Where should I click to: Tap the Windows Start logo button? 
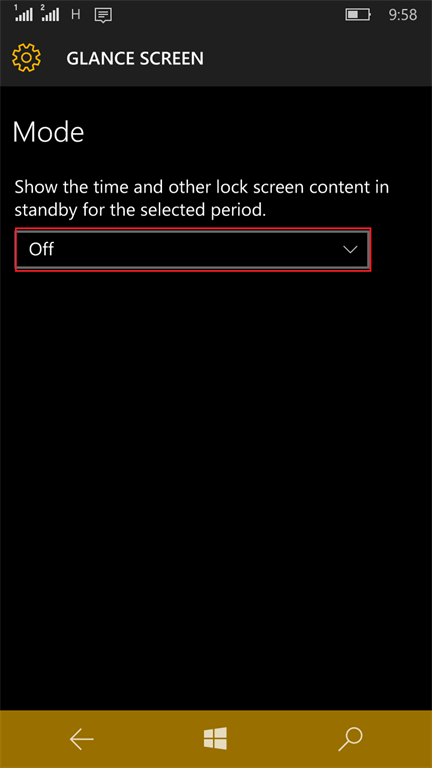click(x=216, y=739)
